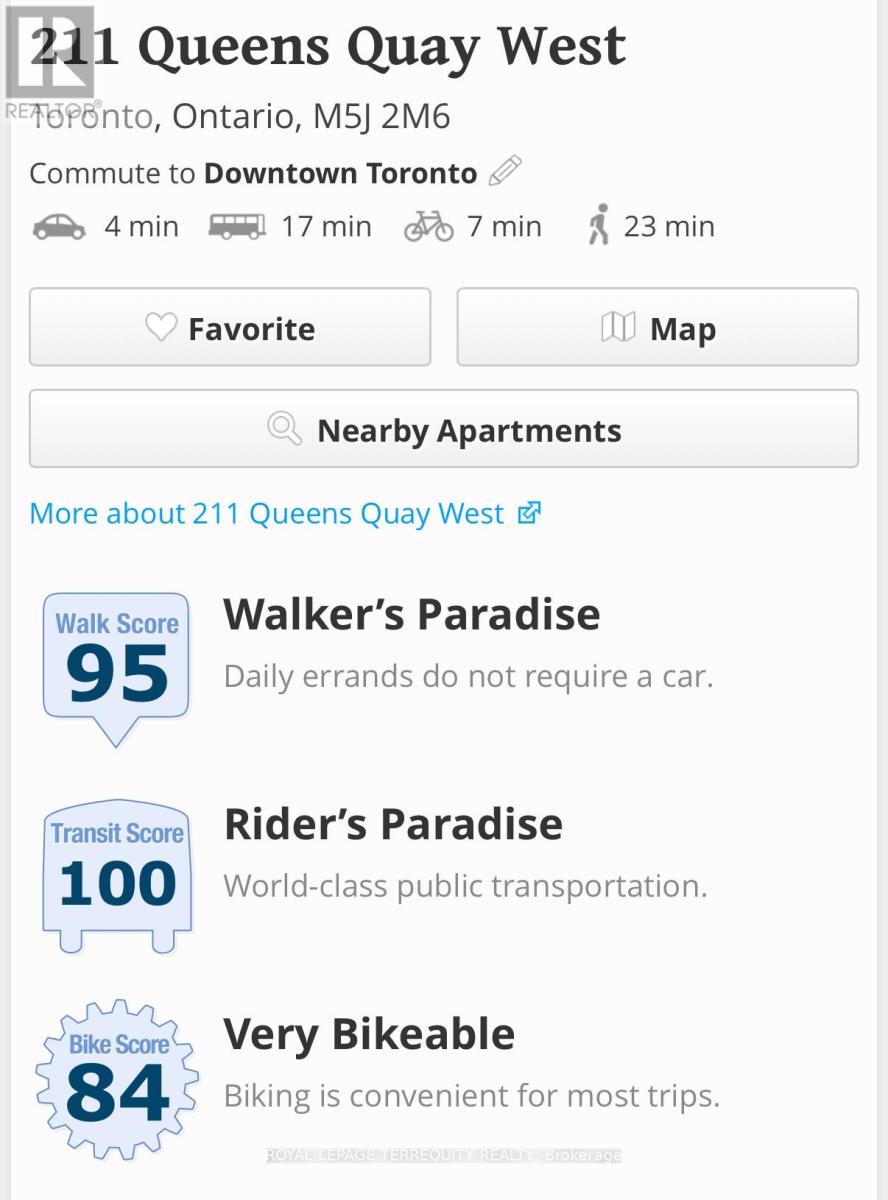
Task: Click the heart icon in Favorite
Action: [x=161, y=327]
